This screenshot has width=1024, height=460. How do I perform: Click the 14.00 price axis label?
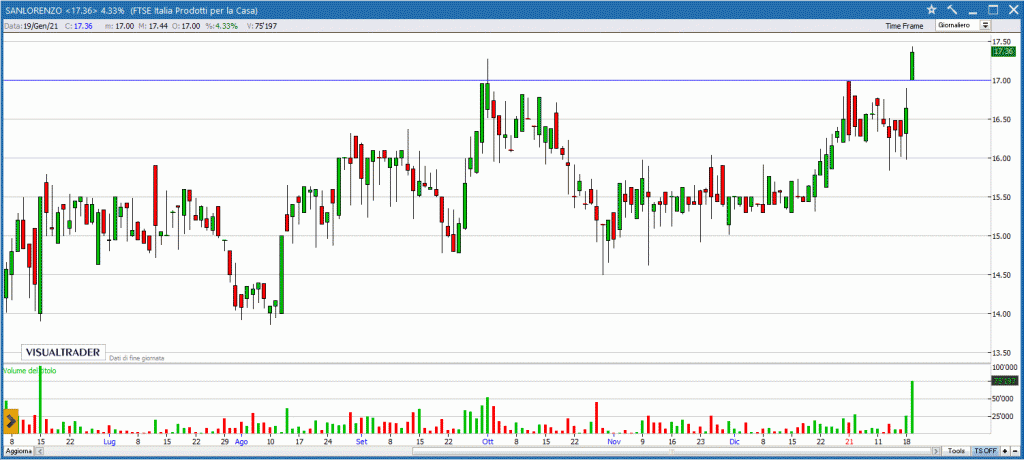(x=1002, y=314)
